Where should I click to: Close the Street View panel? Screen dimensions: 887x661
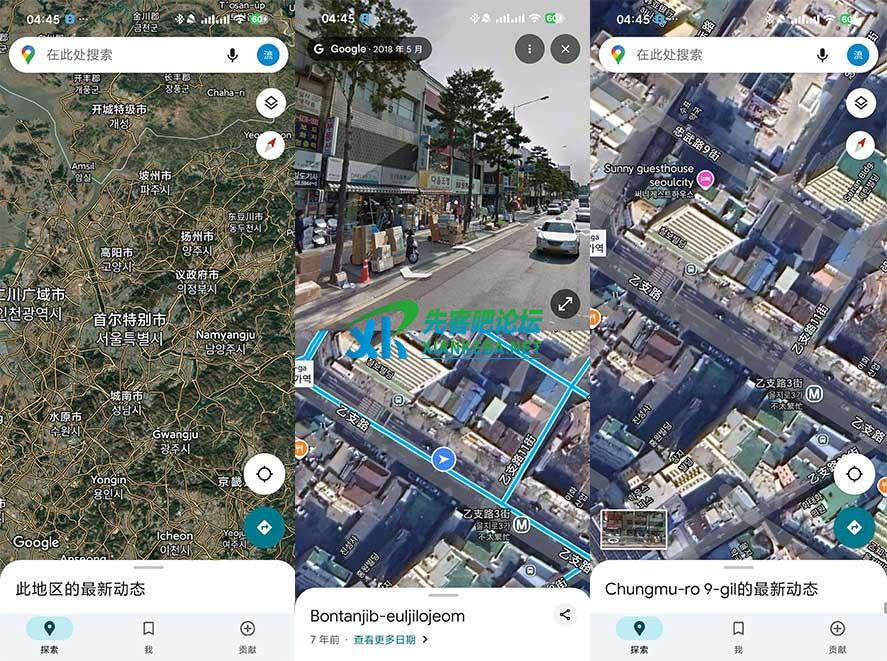565,48
